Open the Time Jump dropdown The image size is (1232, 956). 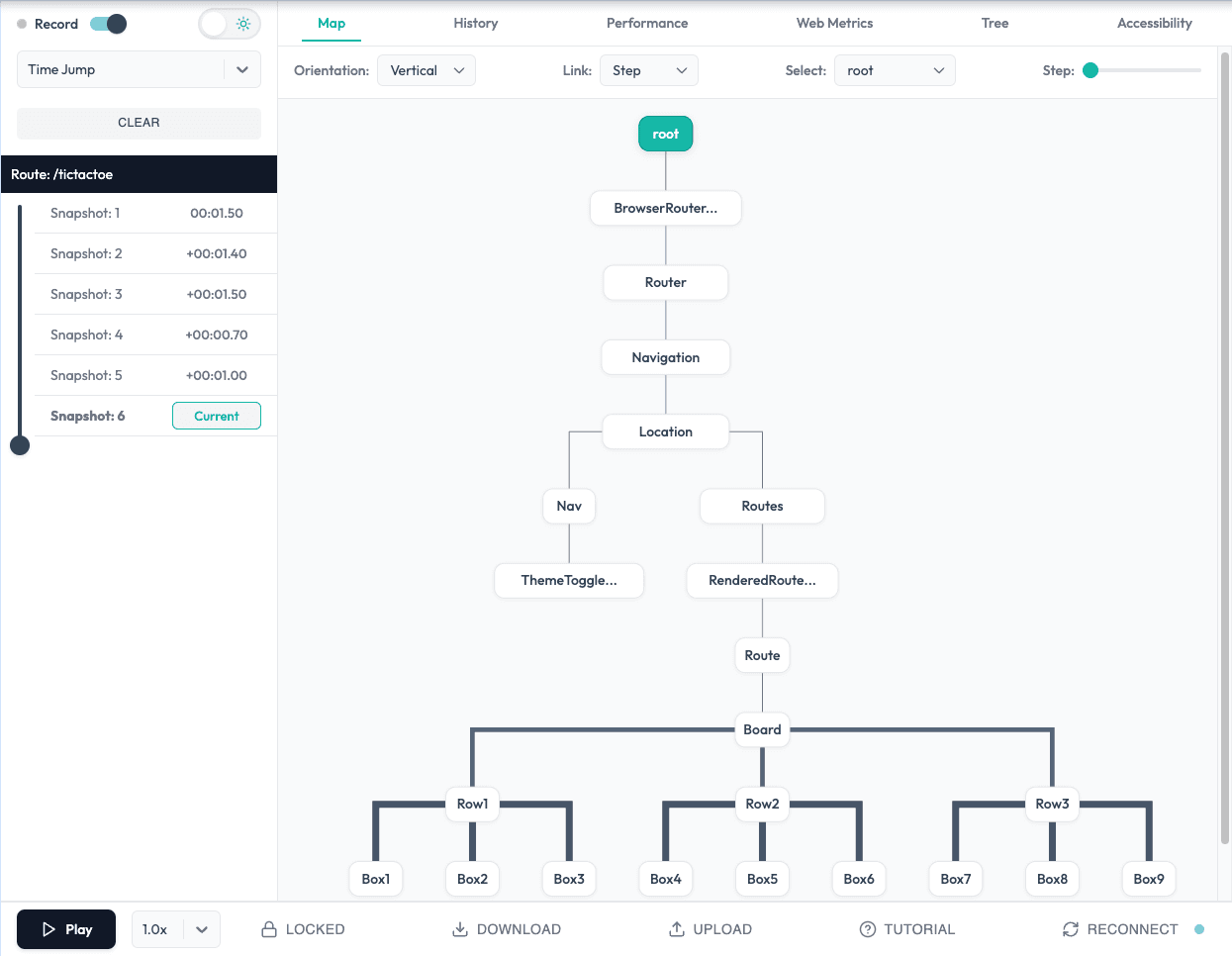(x=139, y=69)
